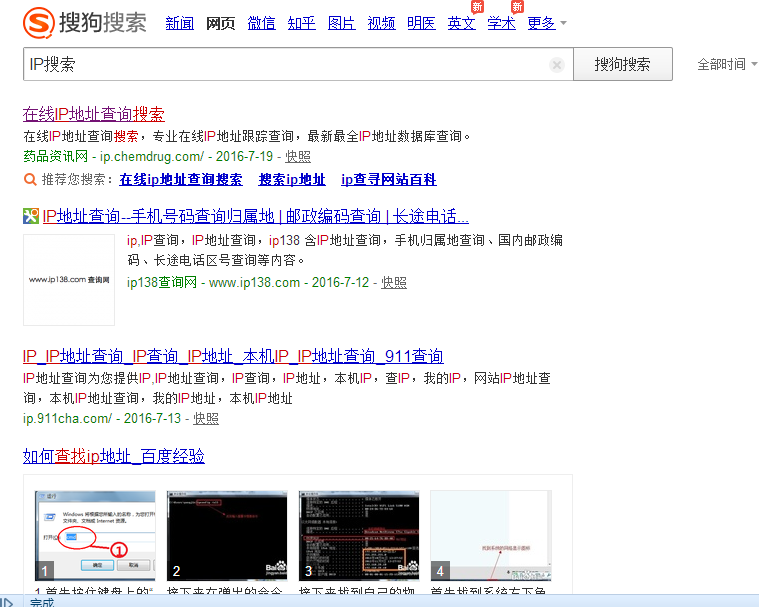Viewport: 759px width, 607px height.
Task: Open the 英文 search tab
Action: tap(462, 23)
